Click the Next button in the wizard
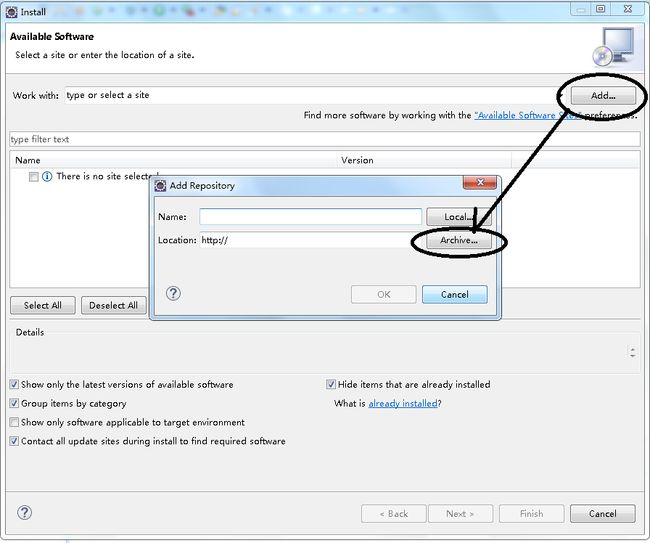 pyautogui.click(x=461, y=514)
